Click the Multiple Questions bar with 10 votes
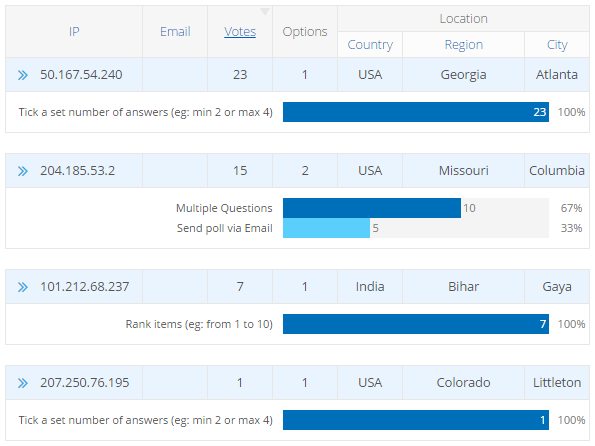Viewport: 595px width, 446px height. pyautogui.click(x=372, y=208)
